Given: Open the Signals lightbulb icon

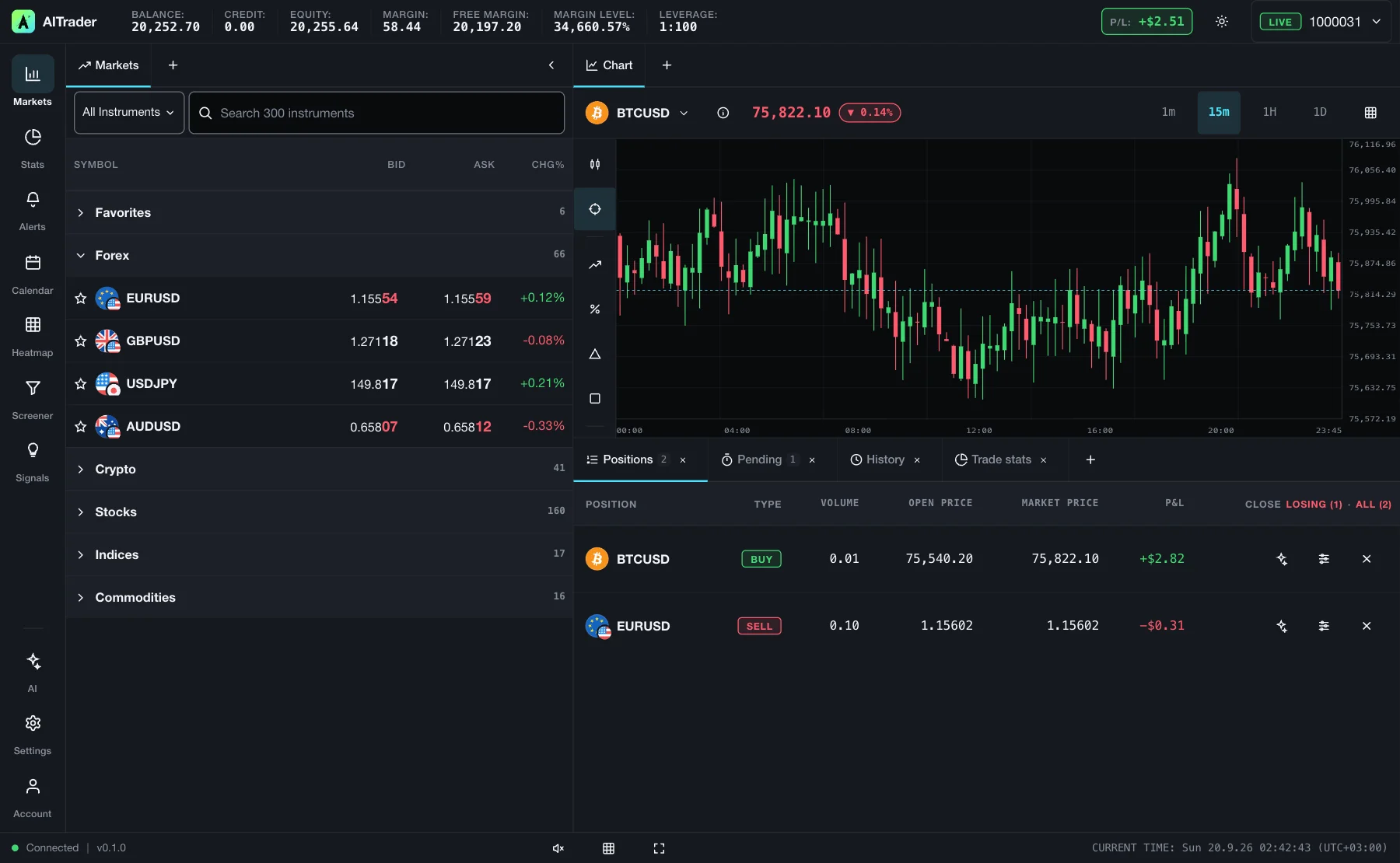Looking at the screenshot, I should pyautogui.click(x=33, y=461).
